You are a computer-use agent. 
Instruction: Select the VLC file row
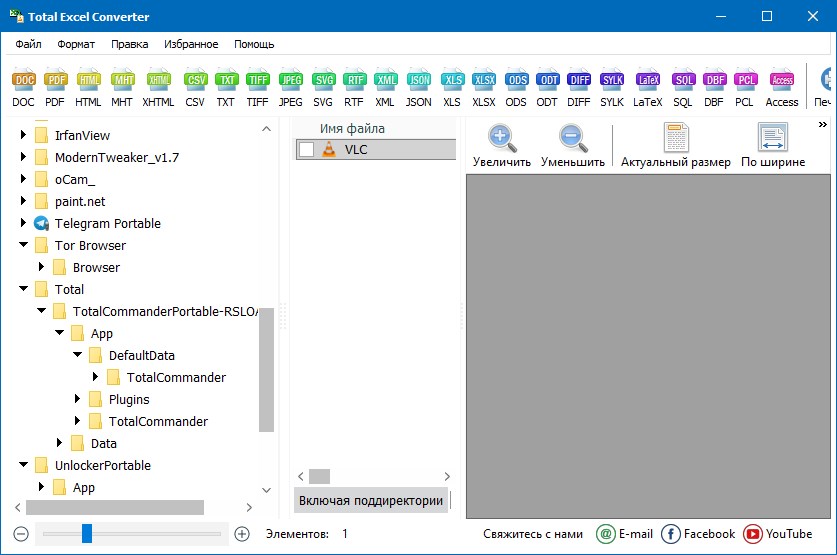(376, 149)
